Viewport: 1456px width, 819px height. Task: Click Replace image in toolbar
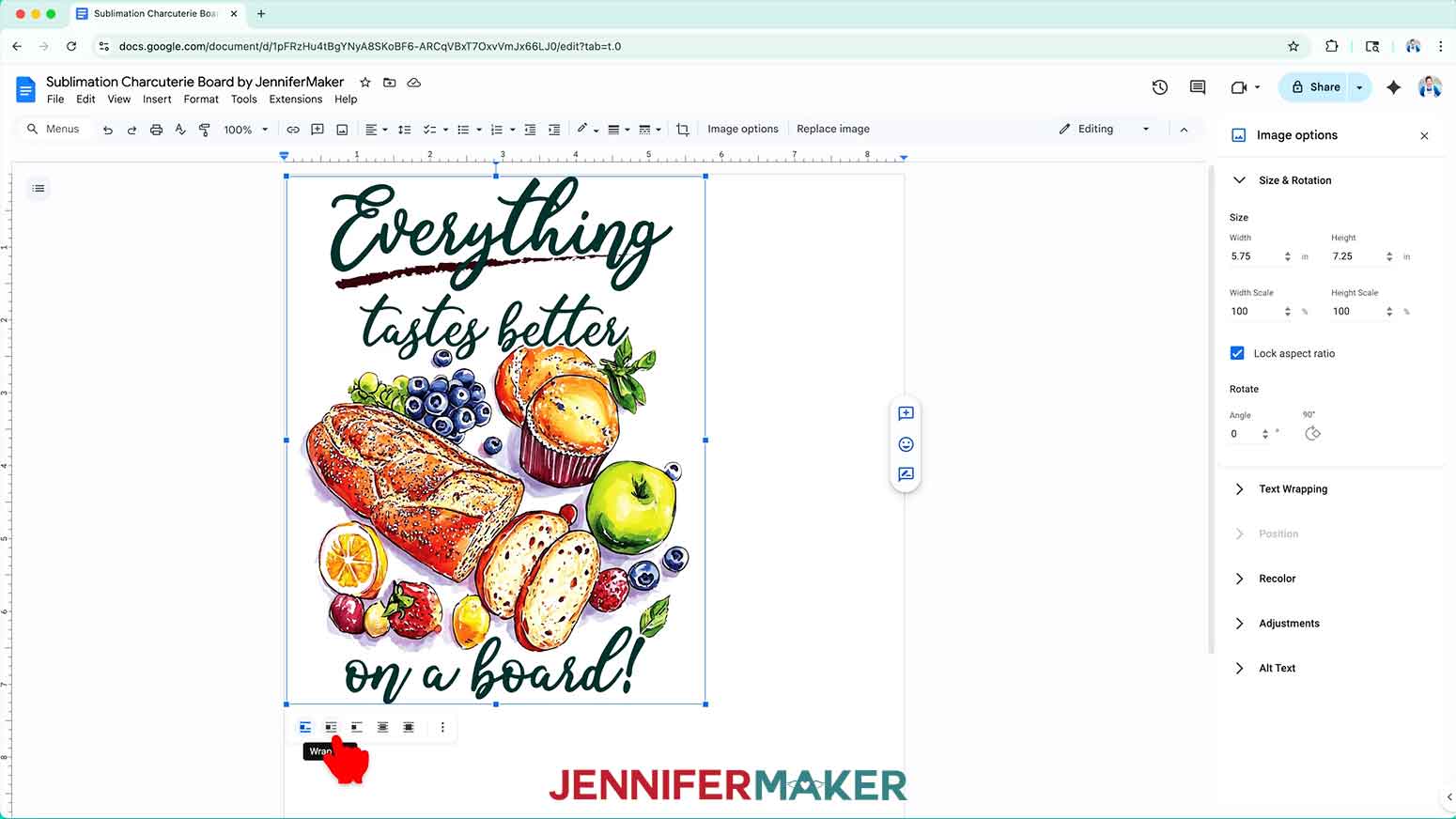pos(833,130)
